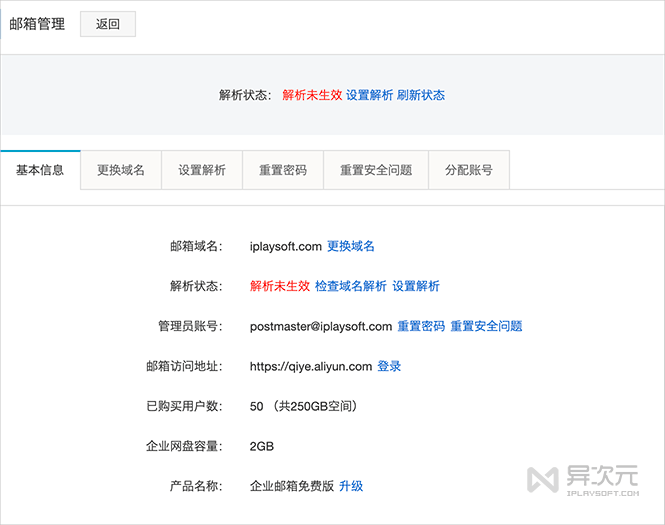Click 重置密码 link beside the postmaster account
Viewport: 665px width, 525px height.
[x=421, y=326]
